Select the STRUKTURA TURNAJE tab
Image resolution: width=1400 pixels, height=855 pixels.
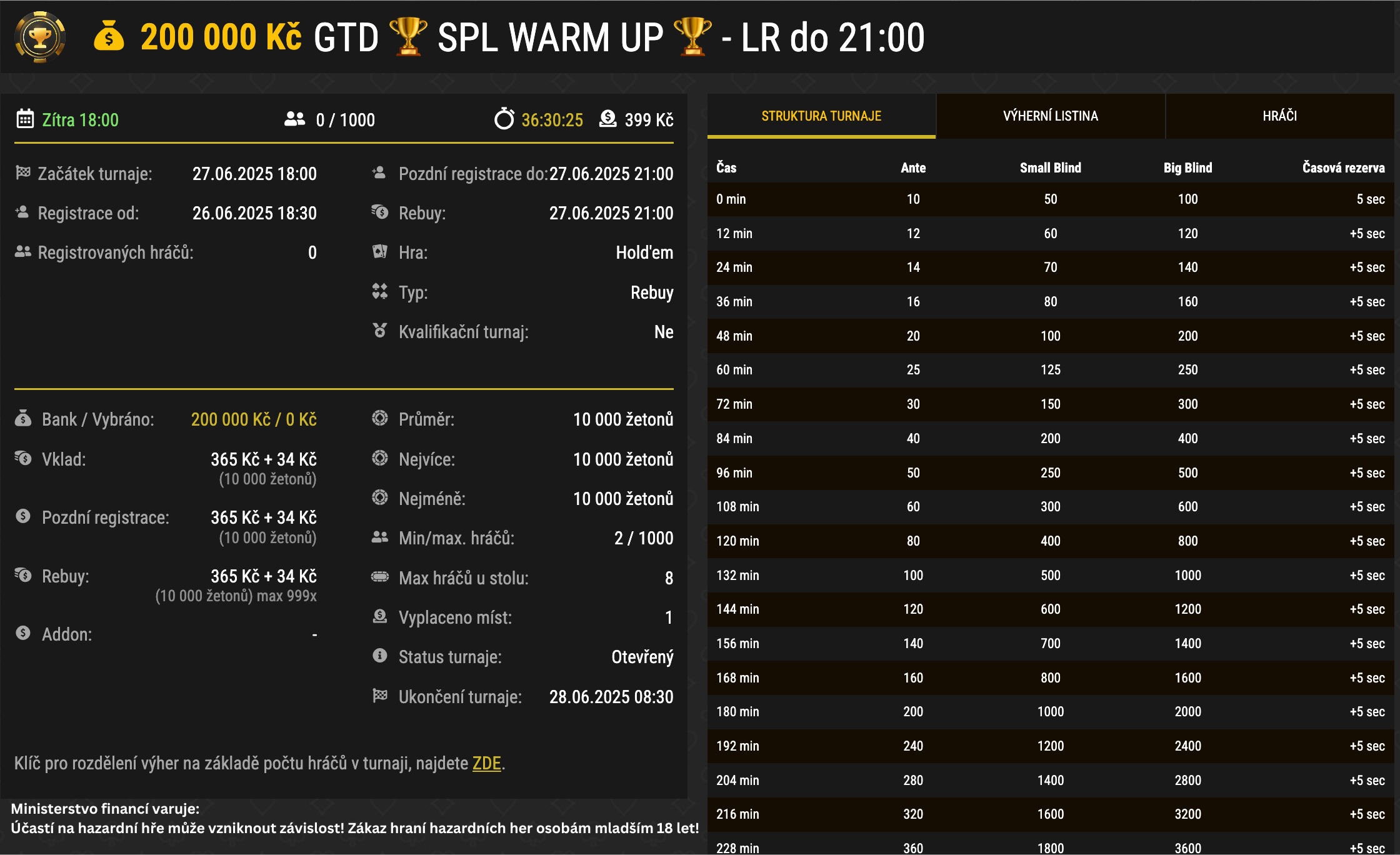821,116
